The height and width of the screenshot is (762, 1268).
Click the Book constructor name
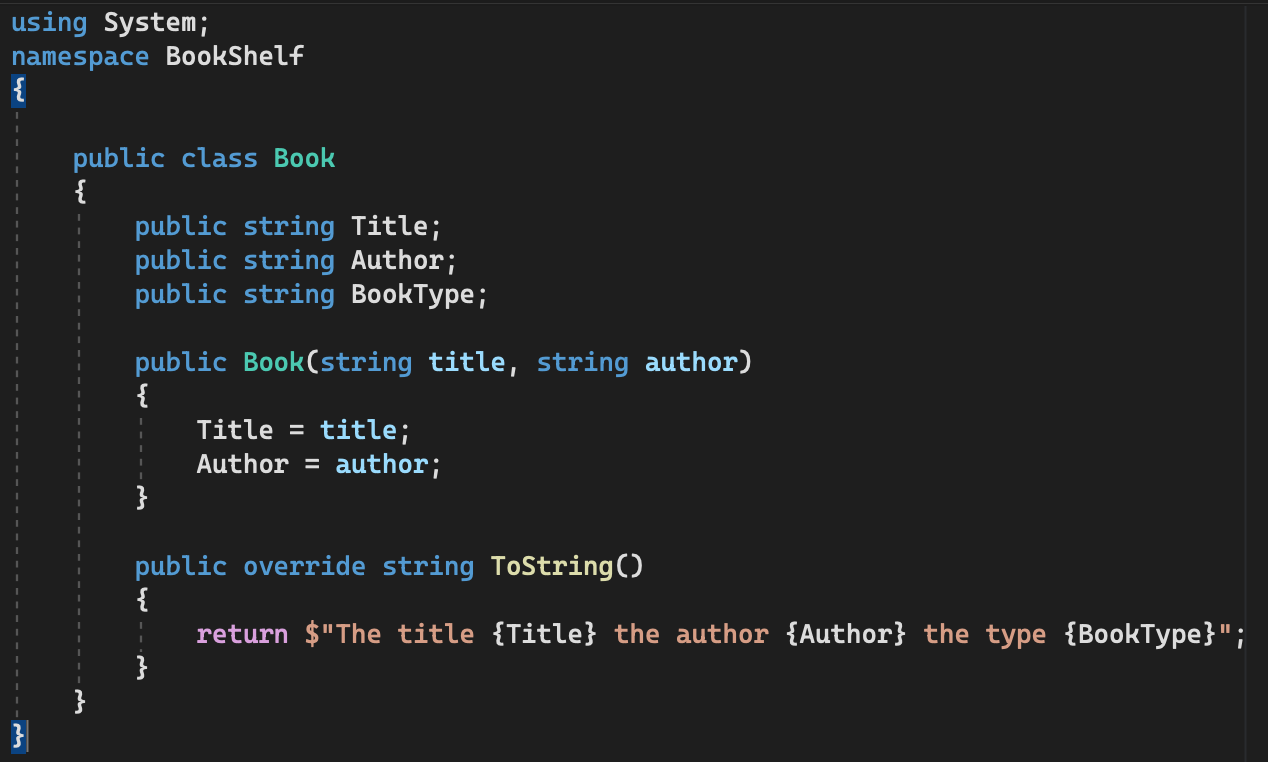[x=274, y=362]
